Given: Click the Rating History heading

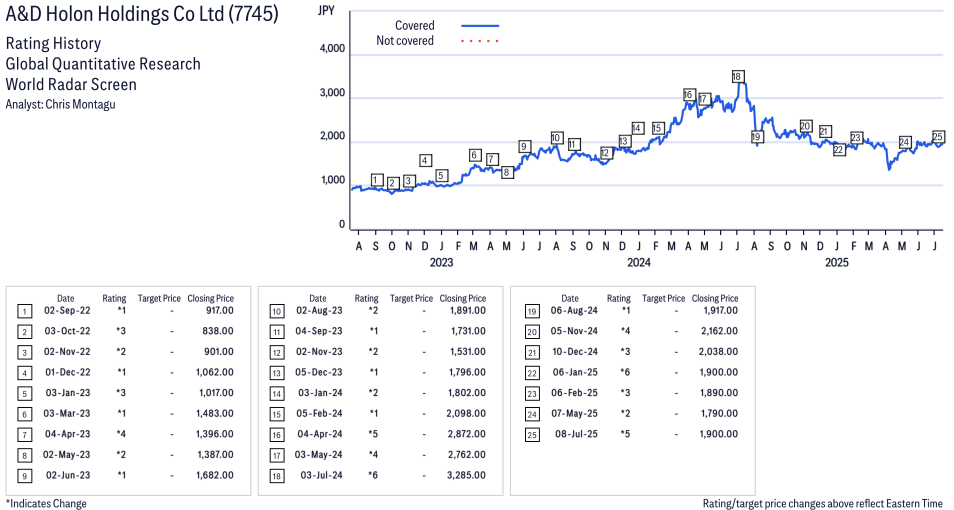Looking at the screenshot, I should click(x=54, y=44).
